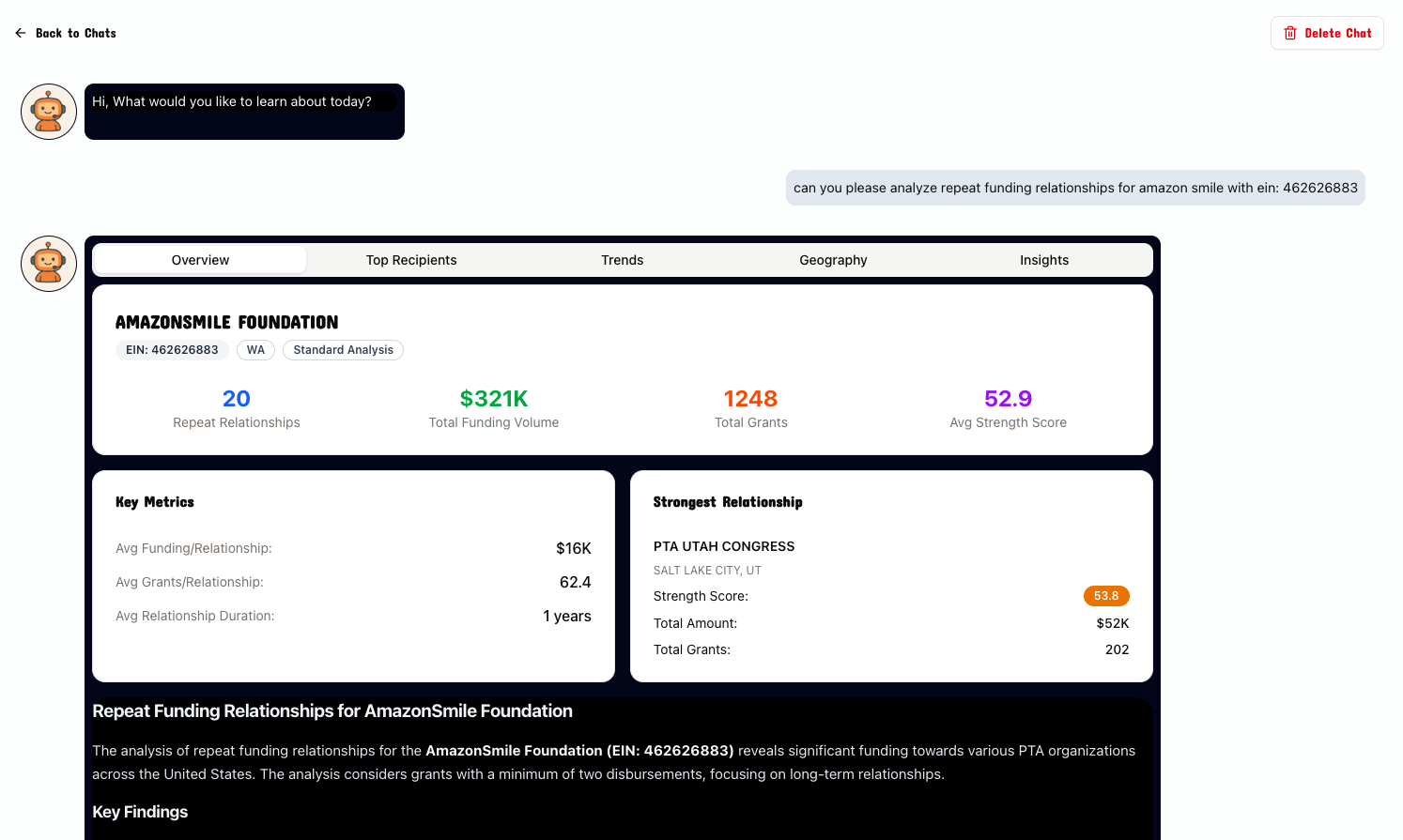The width and height of the screenshot is (1403, 840).
Task: Open the Trends tab
Action: (623, 260)
